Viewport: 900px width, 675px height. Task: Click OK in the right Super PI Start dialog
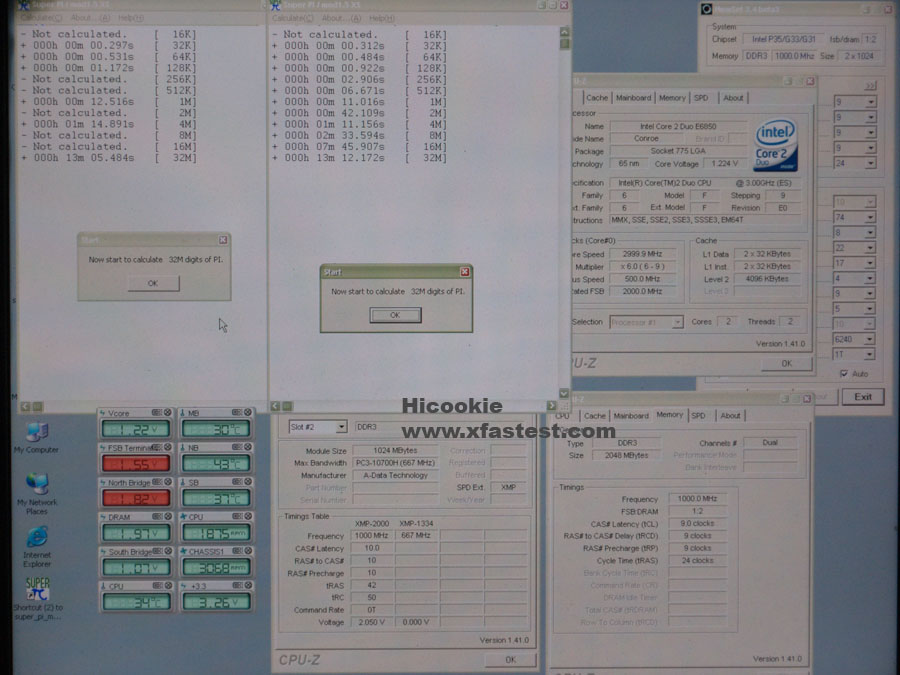tap(395, 315)
